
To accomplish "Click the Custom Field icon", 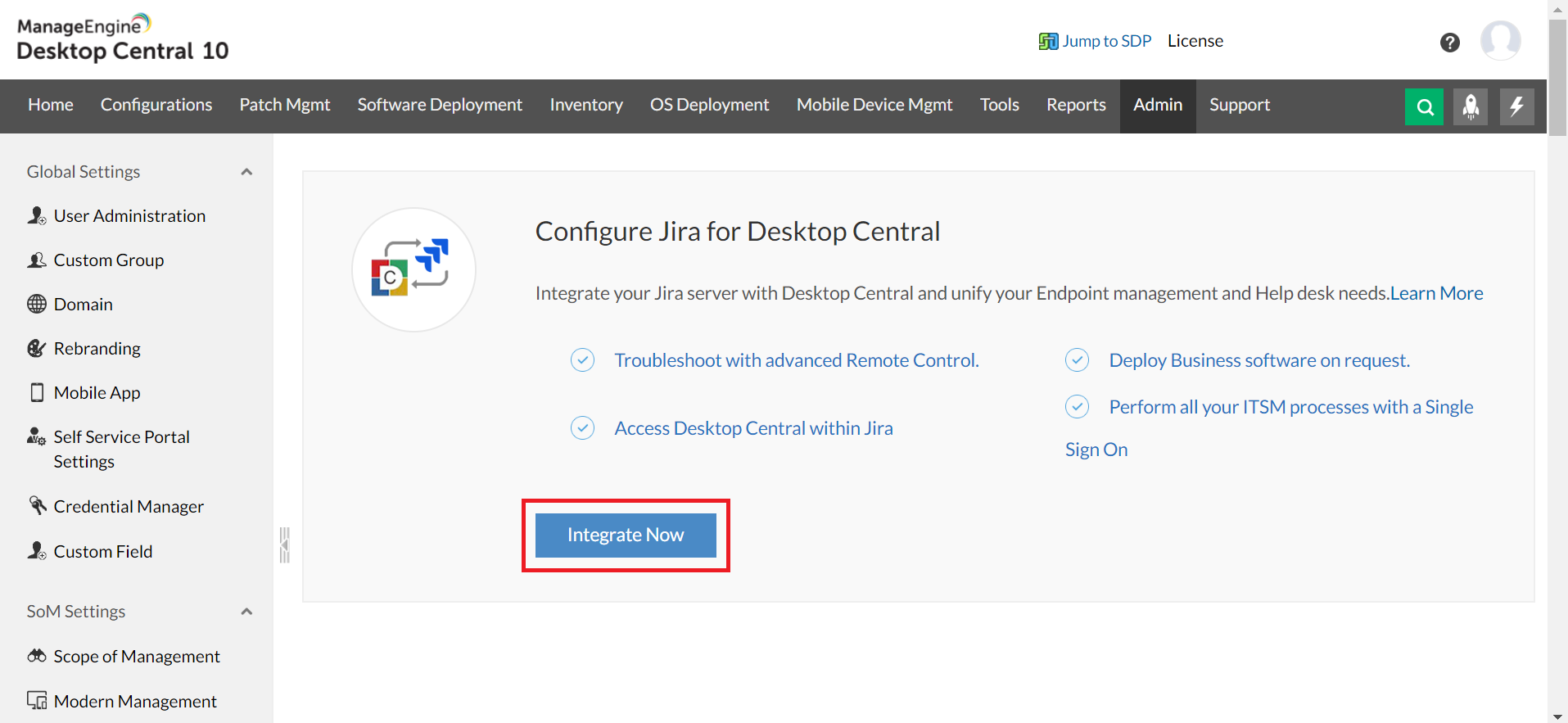I will (37, 551).
